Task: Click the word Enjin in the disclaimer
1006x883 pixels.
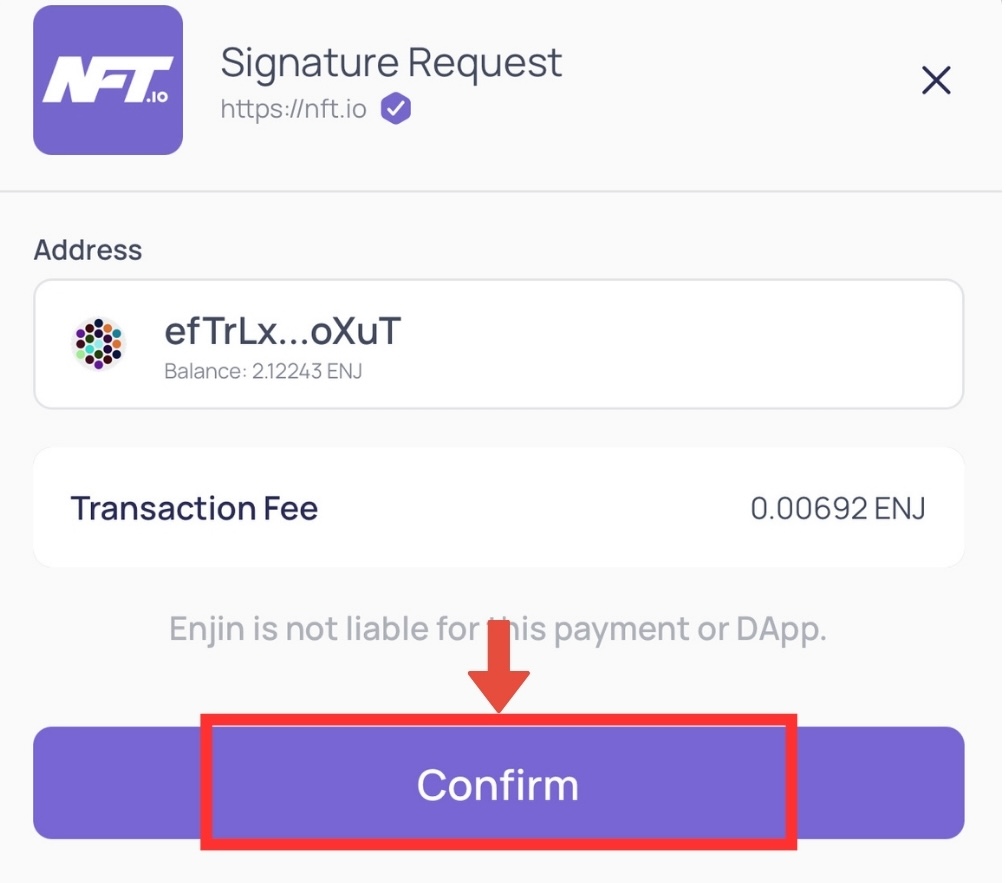Action: tap(207, 629)
